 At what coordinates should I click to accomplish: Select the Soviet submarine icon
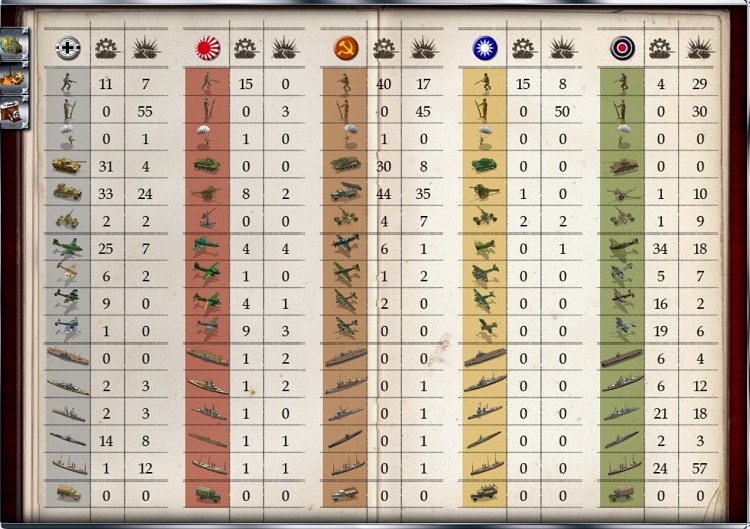click(345, 440)
